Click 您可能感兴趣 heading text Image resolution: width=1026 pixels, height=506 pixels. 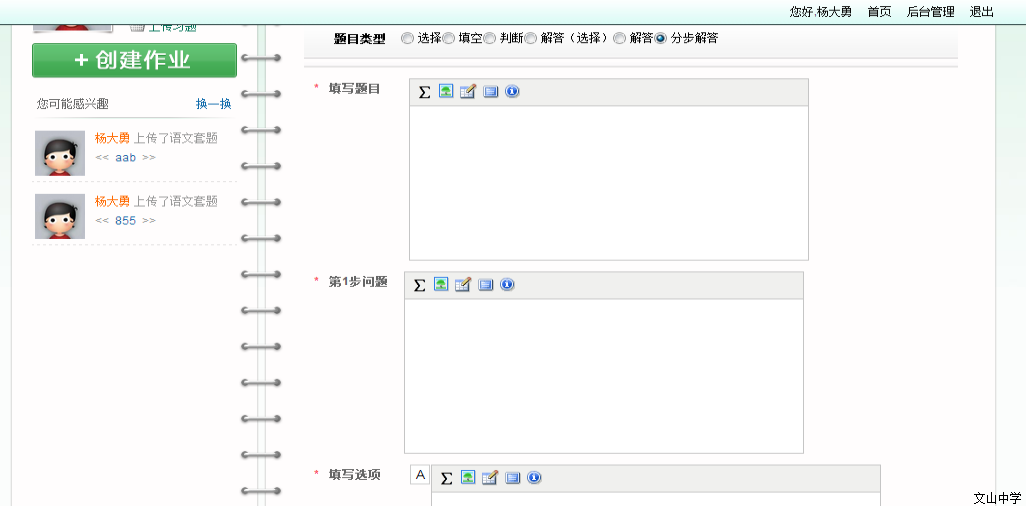click(x=73, y=104)
